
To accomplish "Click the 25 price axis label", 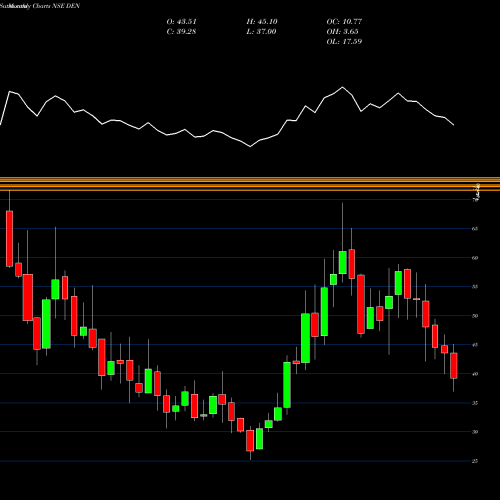I will point(475,461).
